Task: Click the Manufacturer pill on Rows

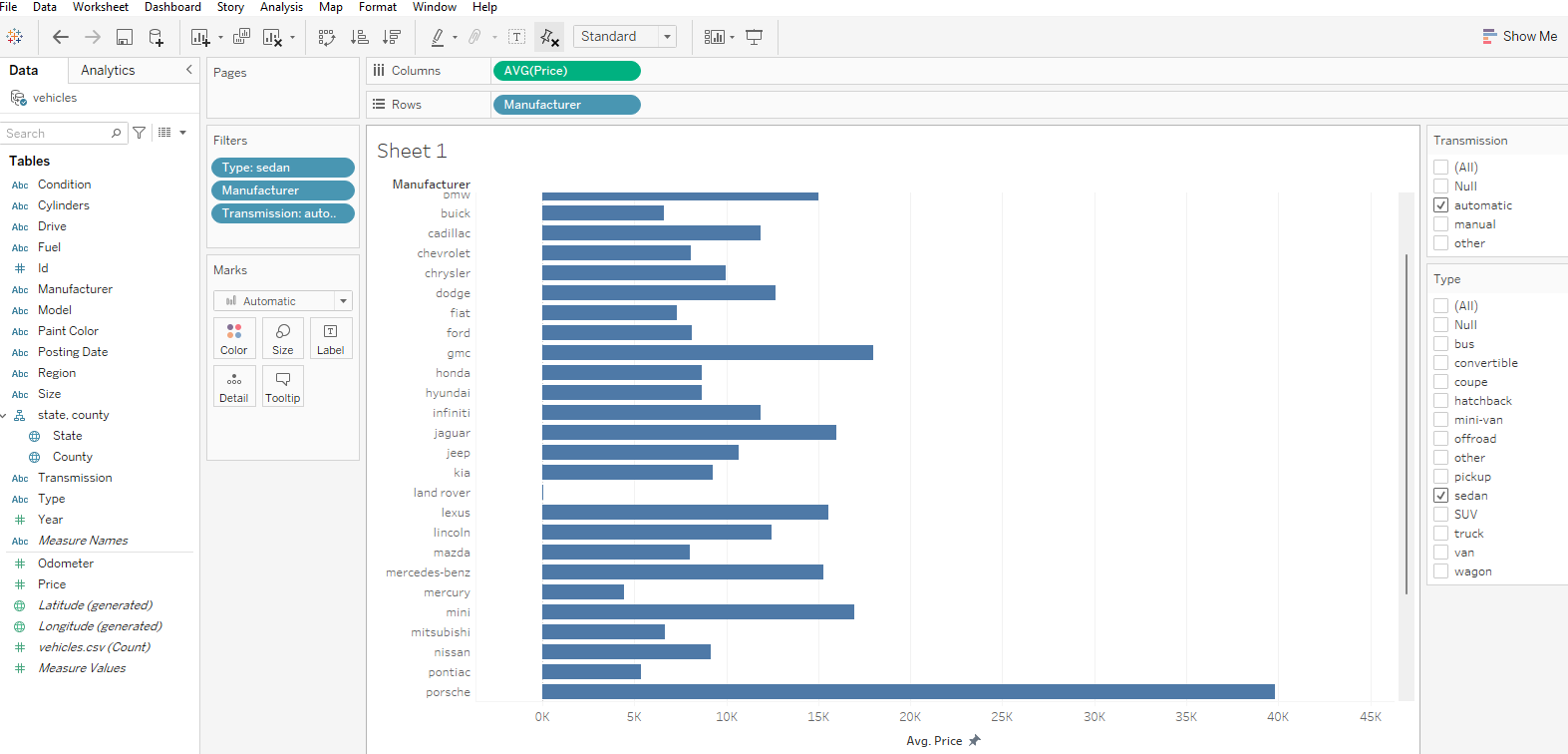Action: [566, 105]
